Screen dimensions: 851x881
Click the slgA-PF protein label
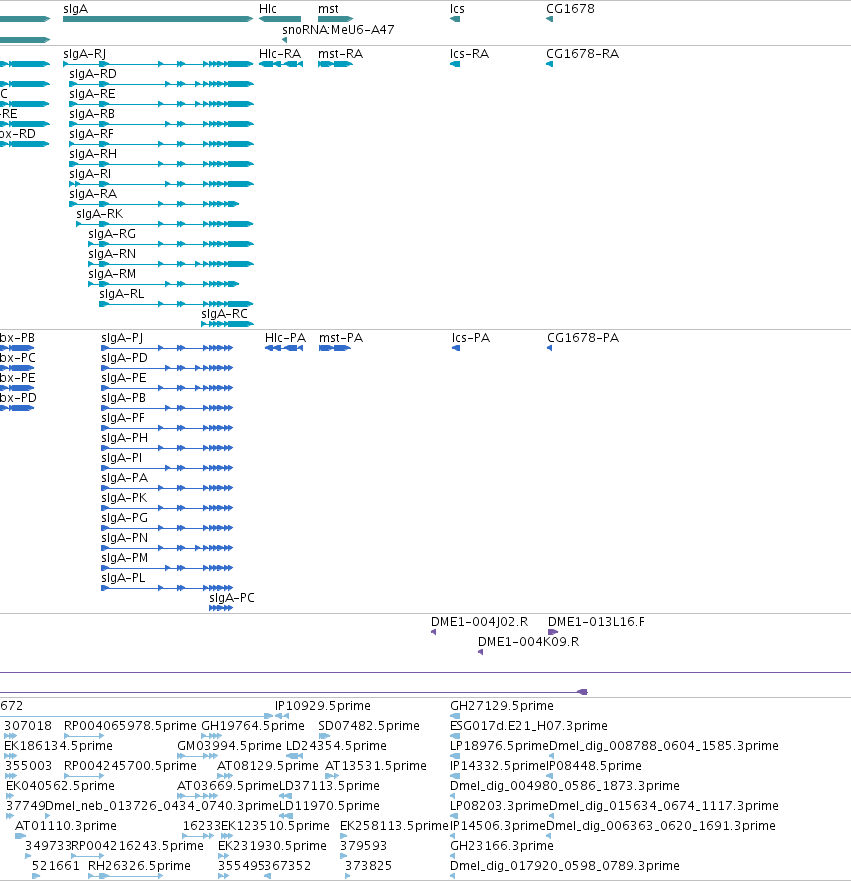123,417
